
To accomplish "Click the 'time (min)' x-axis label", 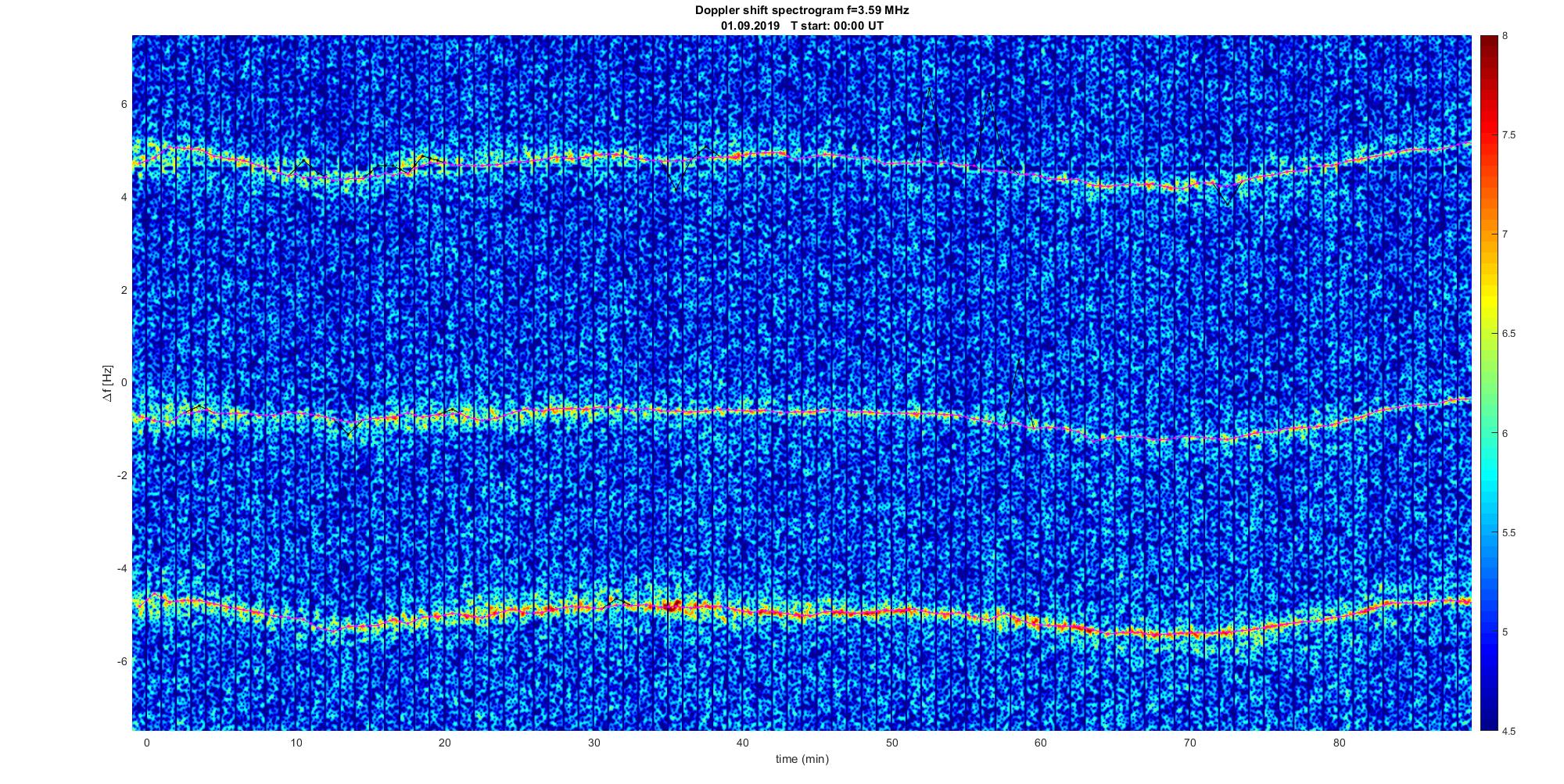I will (802, 759).
